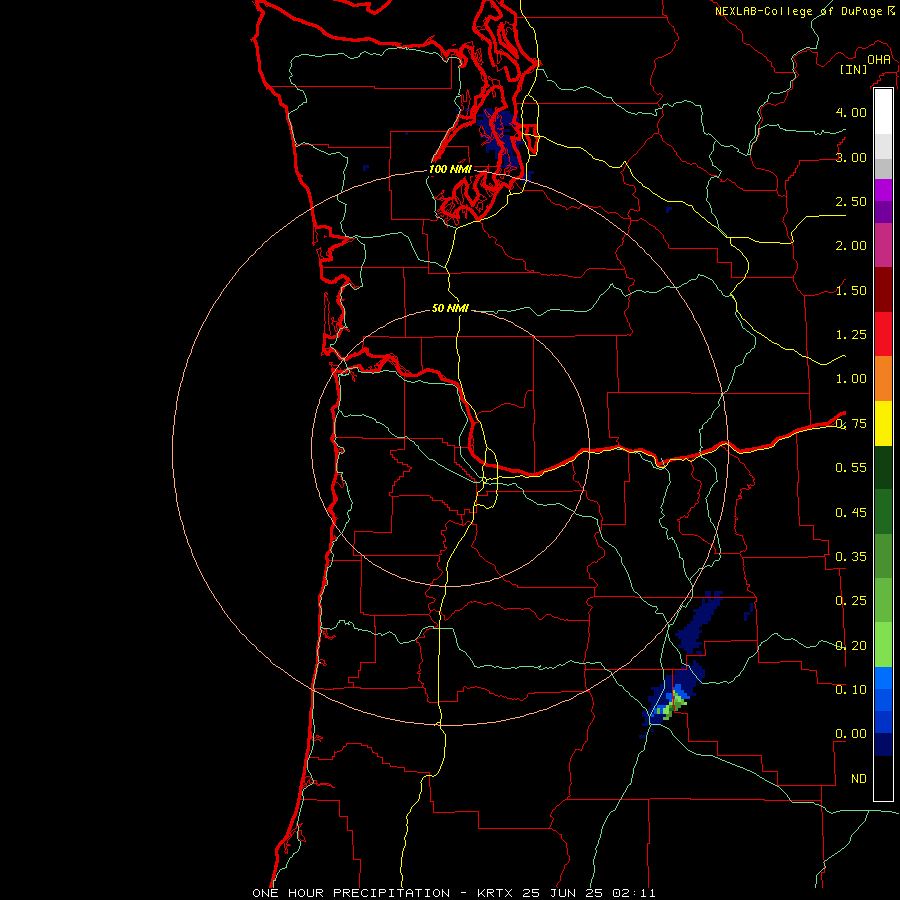The height and width of the screenshot is (900, 900).
Task: Click the 2.00 legend value
Action: tap(851, 246)
